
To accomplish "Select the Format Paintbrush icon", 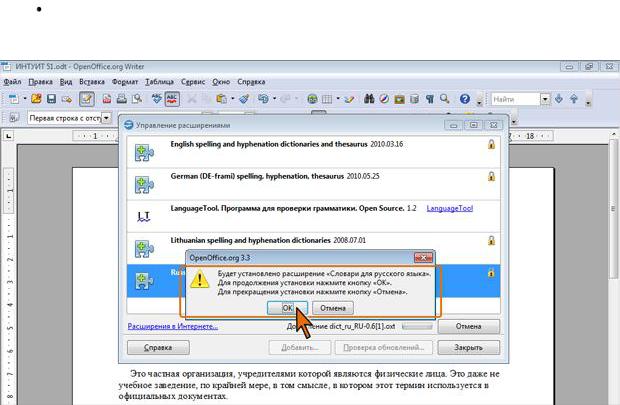I will (x=244, y=99).
